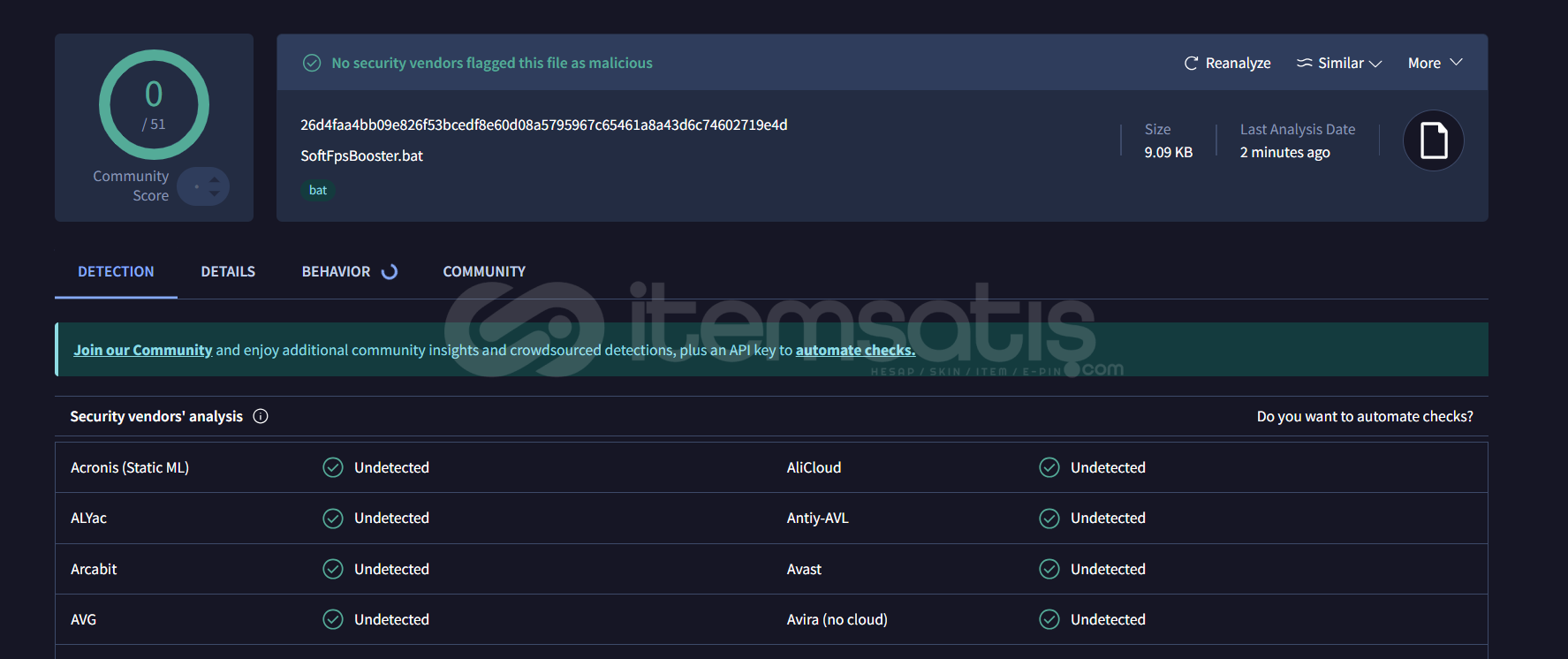Click Avira (no cloud) undetected check icon
This screenshot has width=1568, height=659.
point(1049,619)
